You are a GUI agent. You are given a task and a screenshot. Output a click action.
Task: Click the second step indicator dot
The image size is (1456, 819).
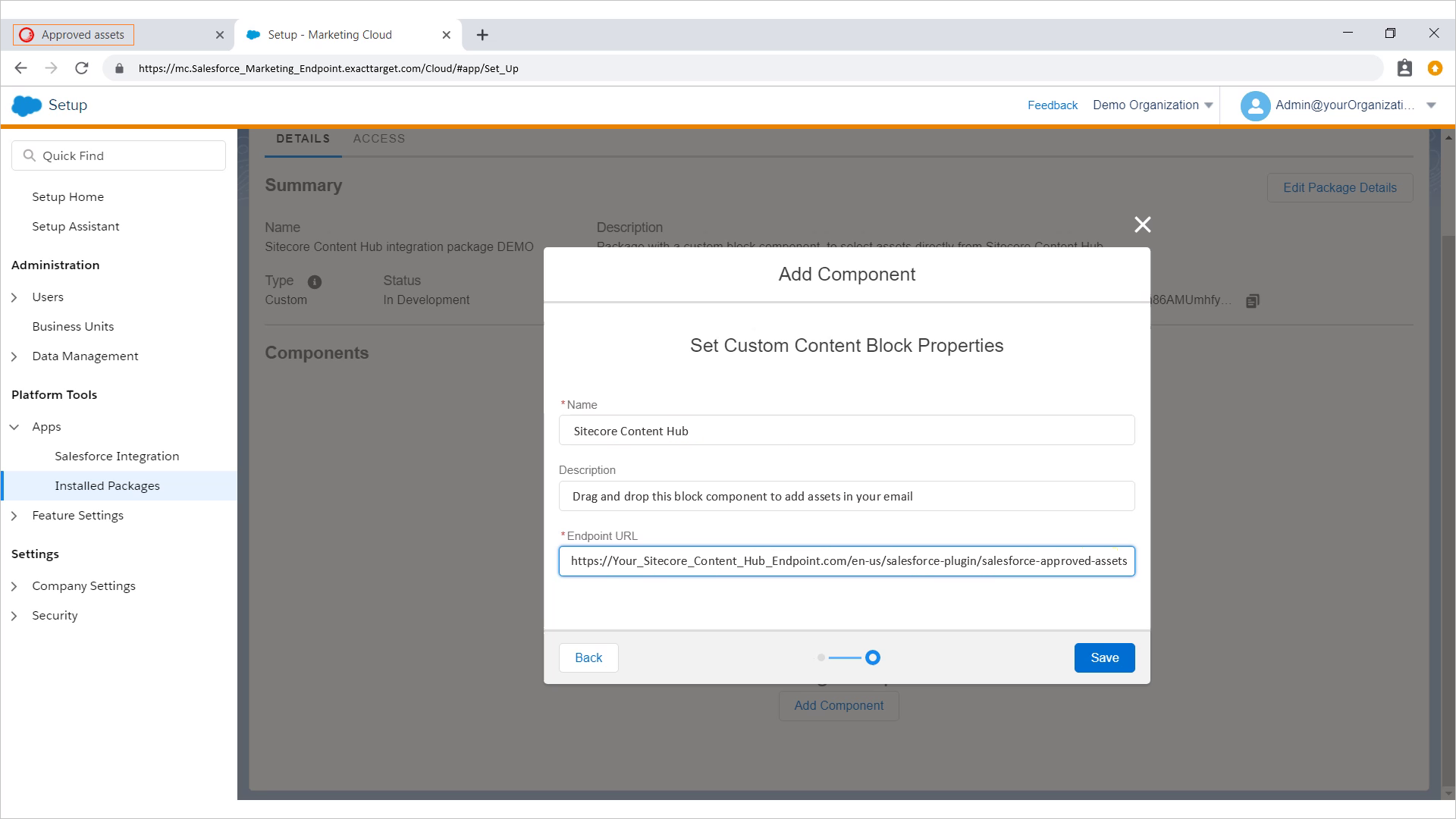tap(873, 657)
